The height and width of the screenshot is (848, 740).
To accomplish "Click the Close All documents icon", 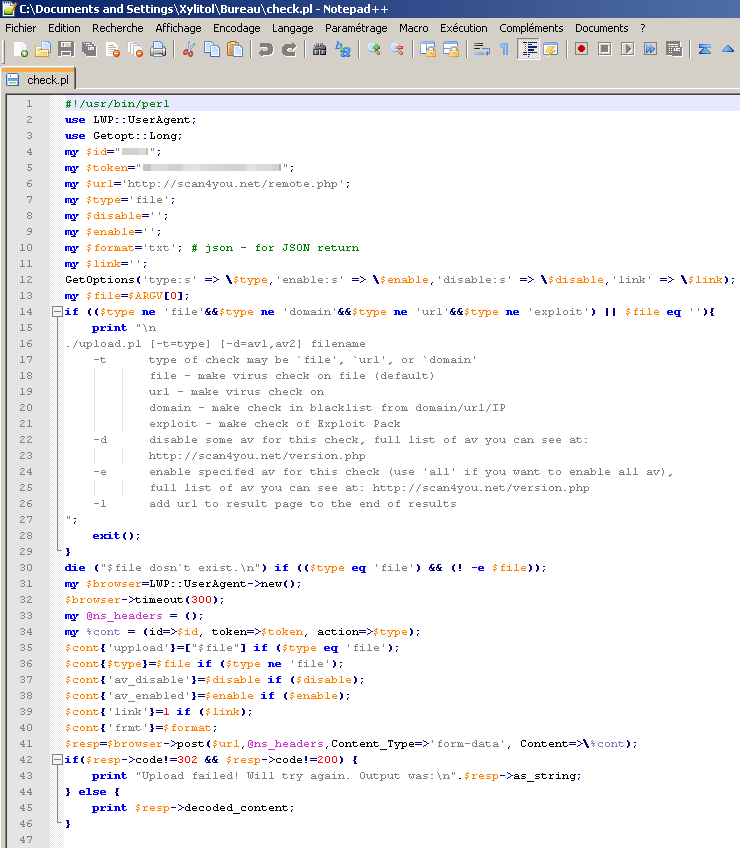I will 135,50.
